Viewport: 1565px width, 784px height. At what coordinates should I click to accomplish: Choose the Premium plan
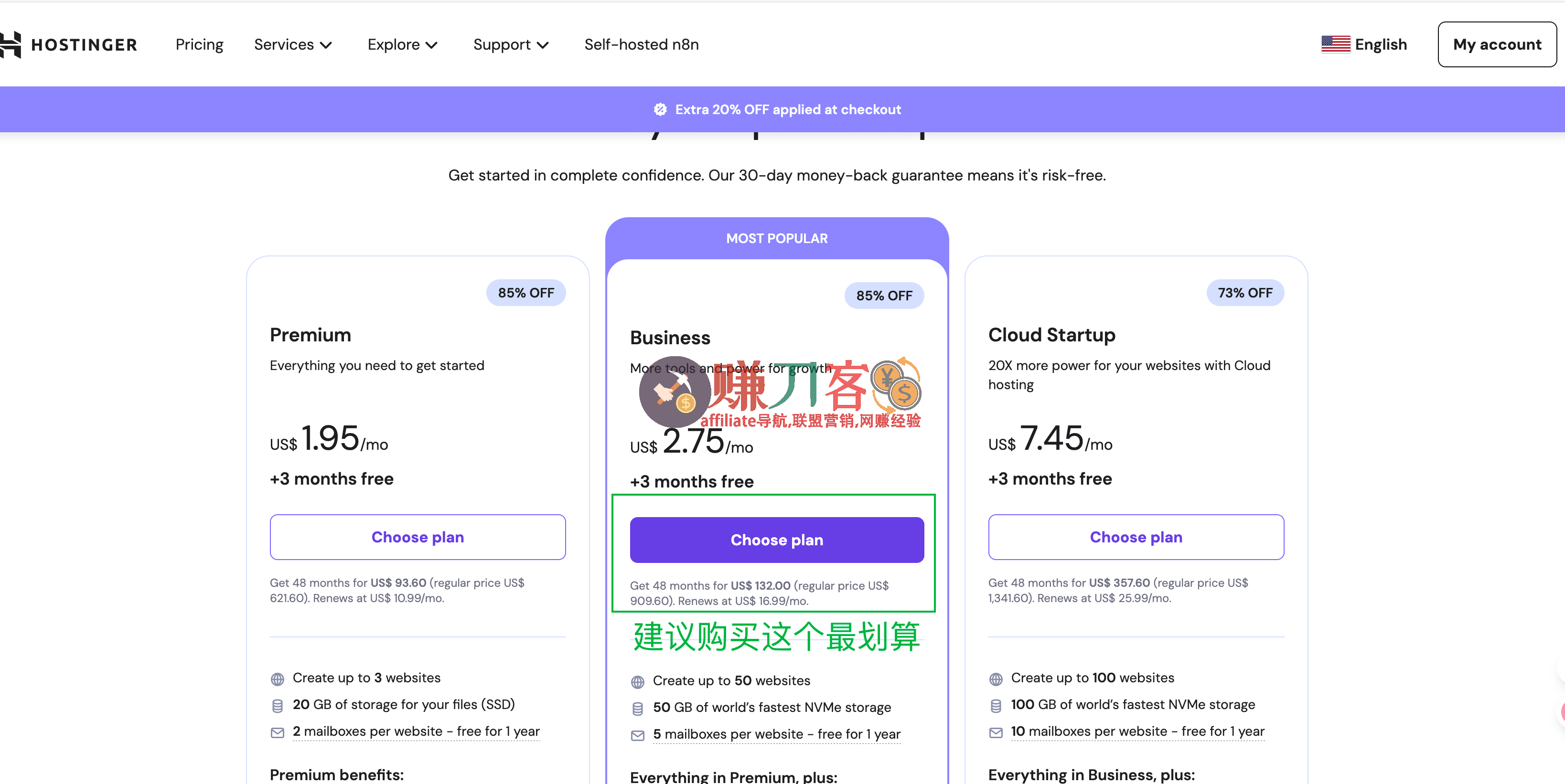(418, 537)
